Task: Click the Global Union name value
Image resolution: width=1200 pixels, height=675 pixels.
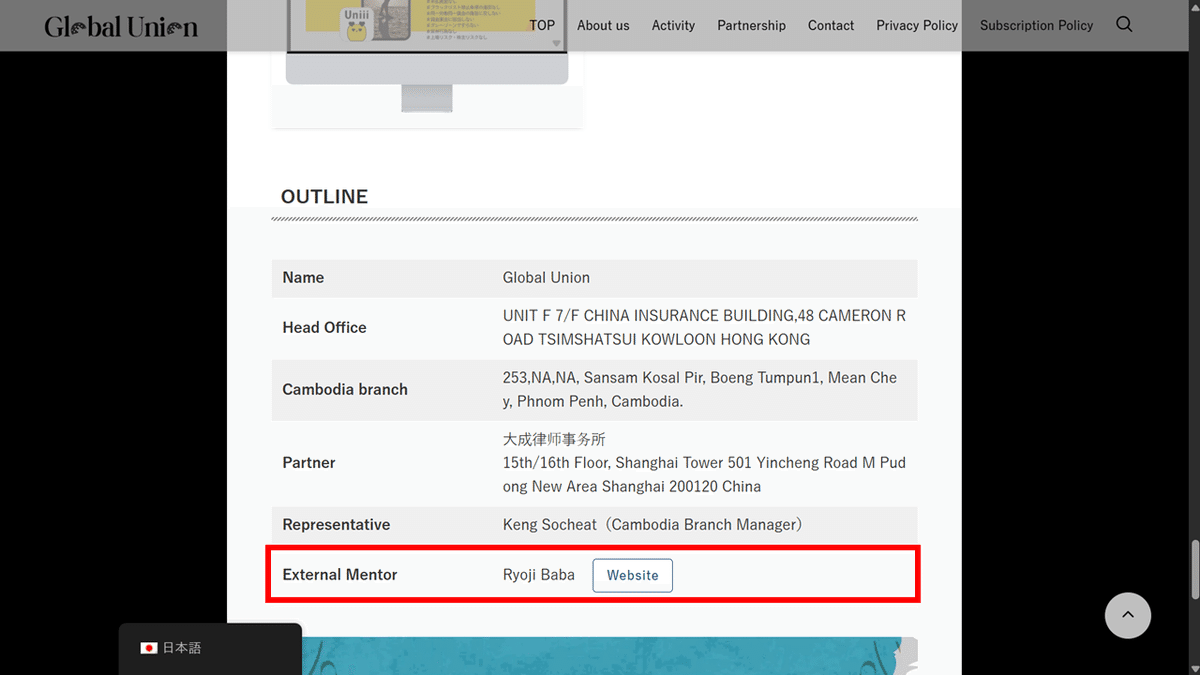Action: pos(546,277)
